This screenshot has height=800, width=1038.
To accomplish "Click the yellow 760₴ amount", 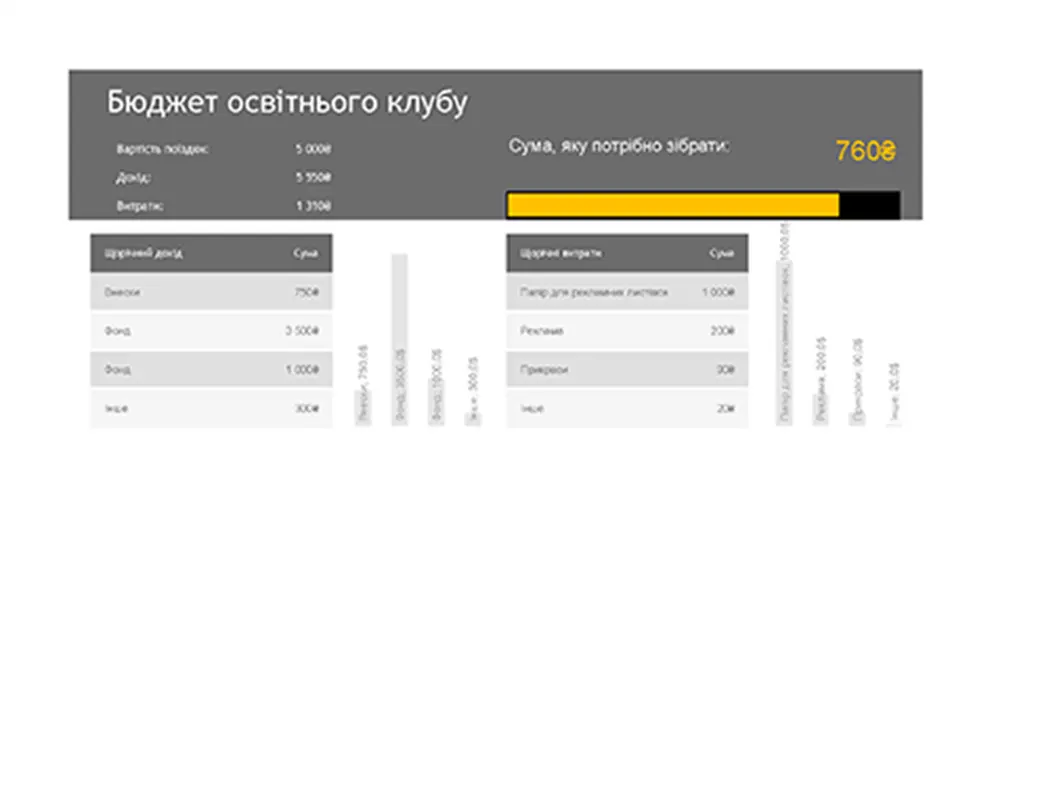I will [x=865, y=152].
